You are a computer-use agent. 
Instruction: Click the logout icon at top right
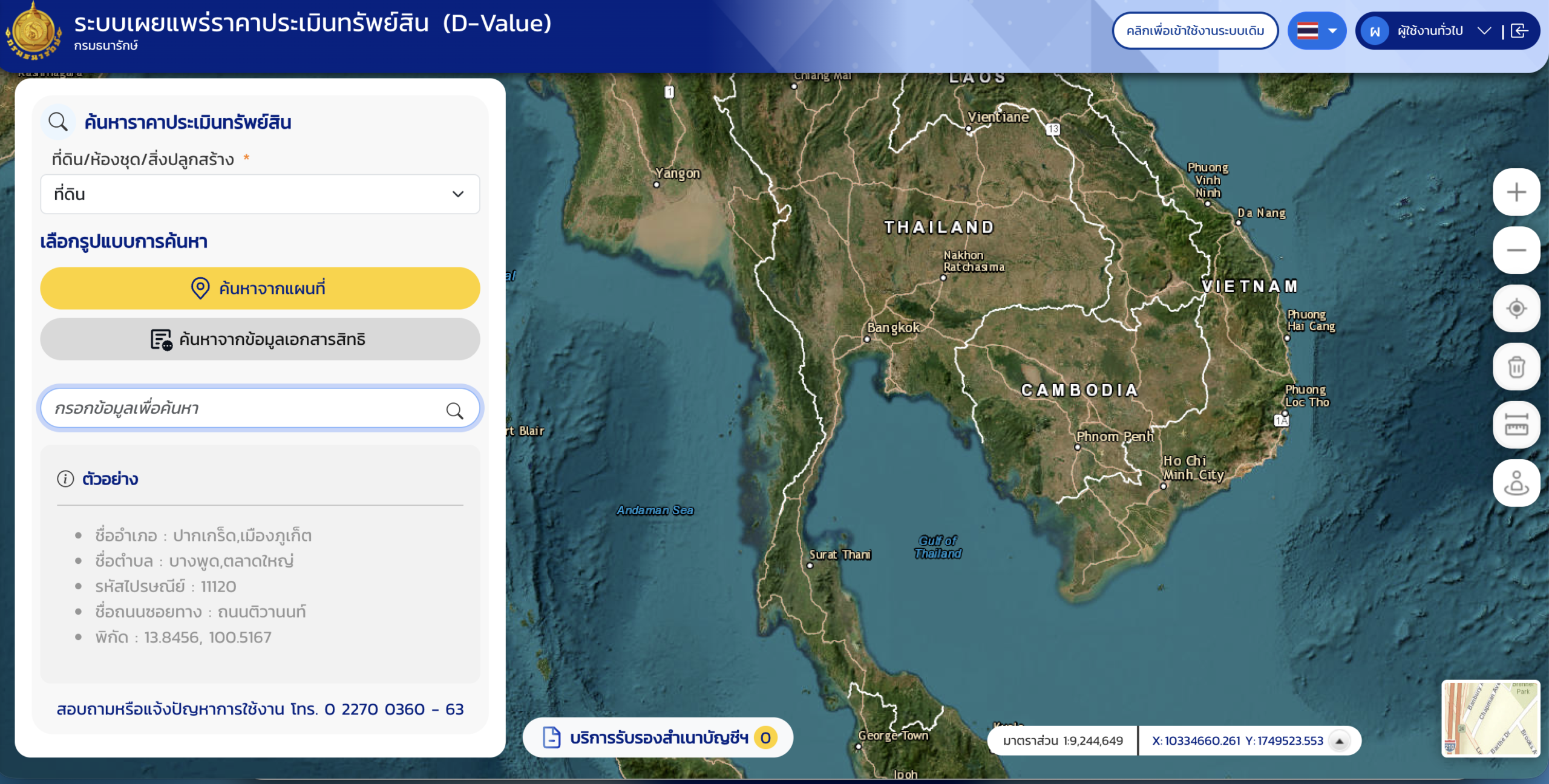point(1519,31)
